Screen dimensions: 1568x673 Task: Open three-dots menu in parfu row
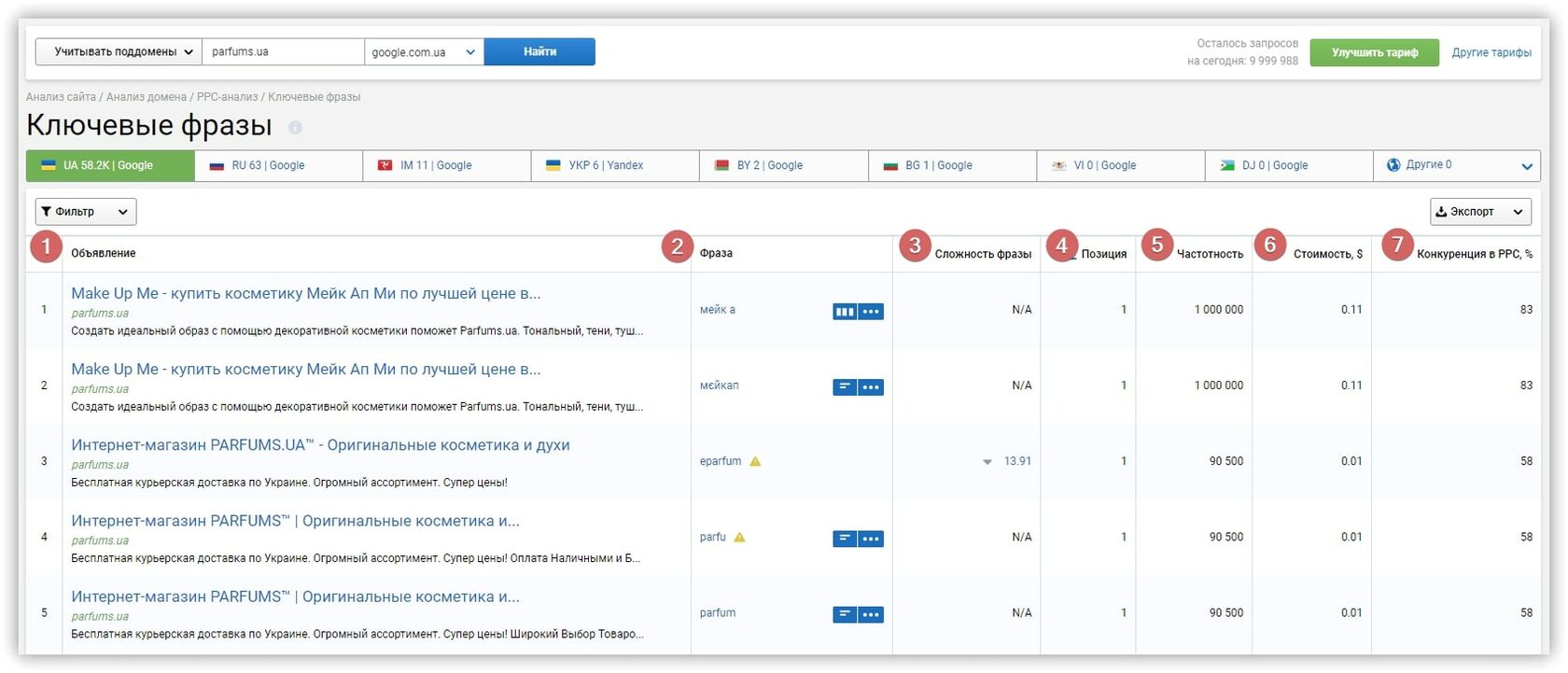tap(871, 539)
